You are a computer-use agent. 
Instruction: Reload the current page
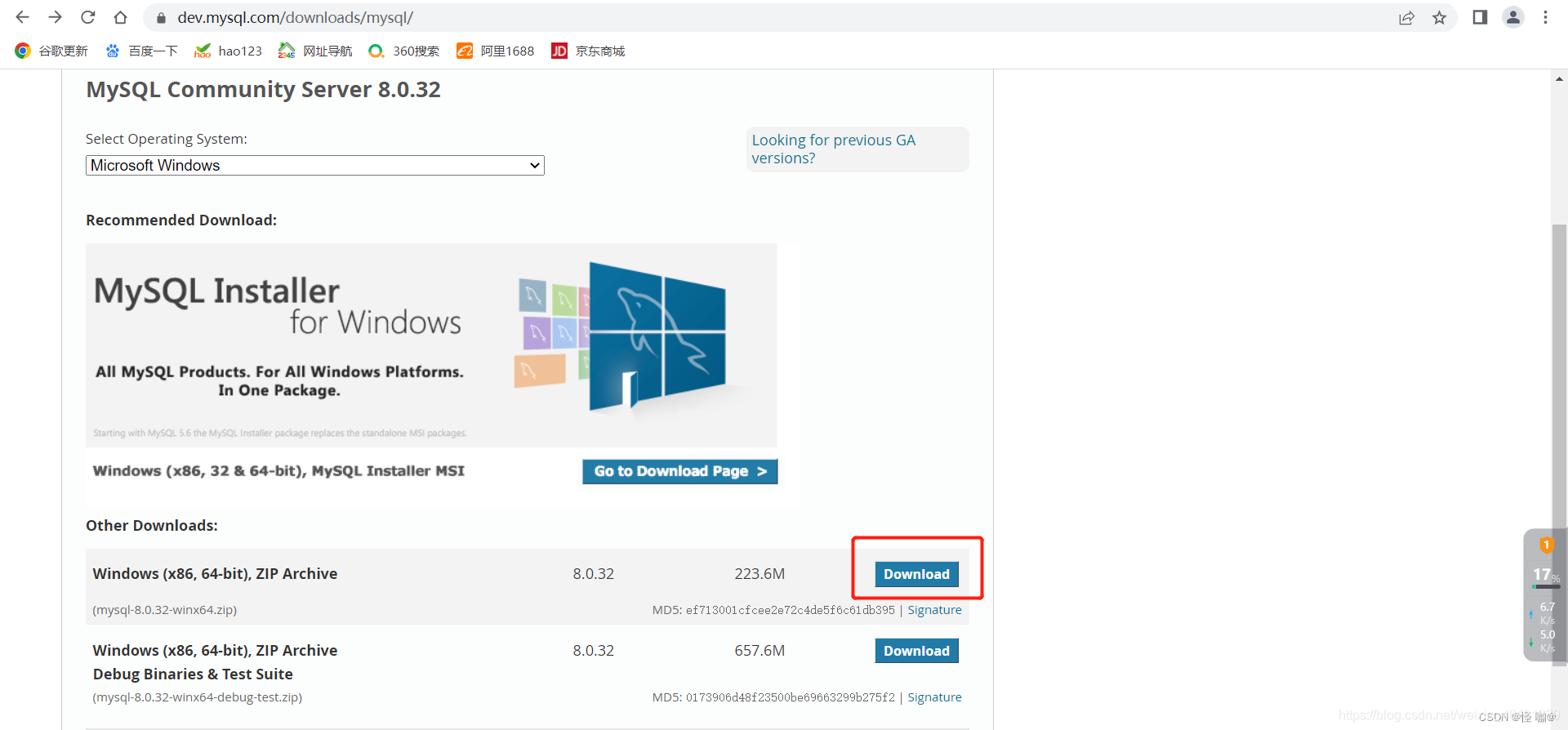pos(87,17)
